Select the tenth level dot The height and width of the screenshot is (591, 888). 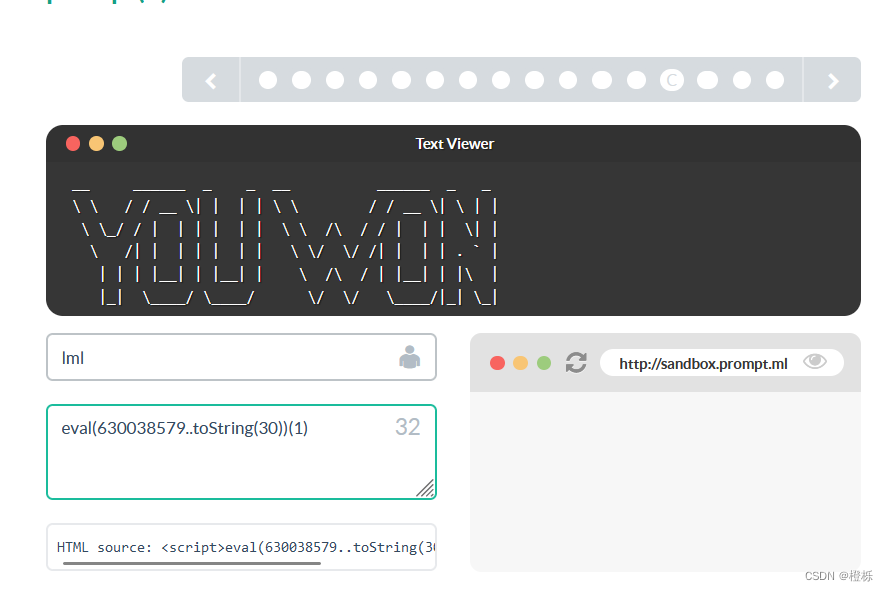(x=568, y=80)
